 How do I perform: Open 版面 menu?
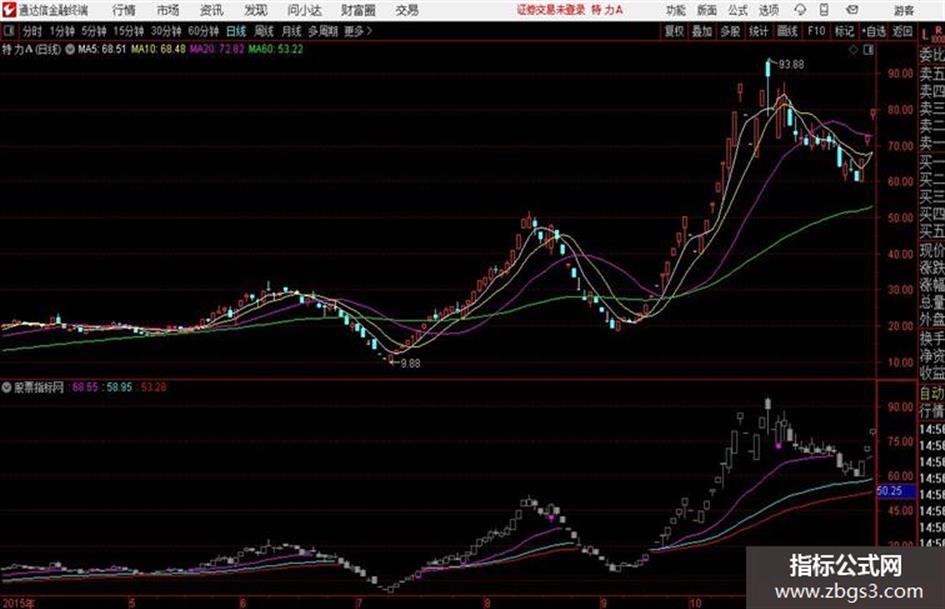tap(707, 10)
